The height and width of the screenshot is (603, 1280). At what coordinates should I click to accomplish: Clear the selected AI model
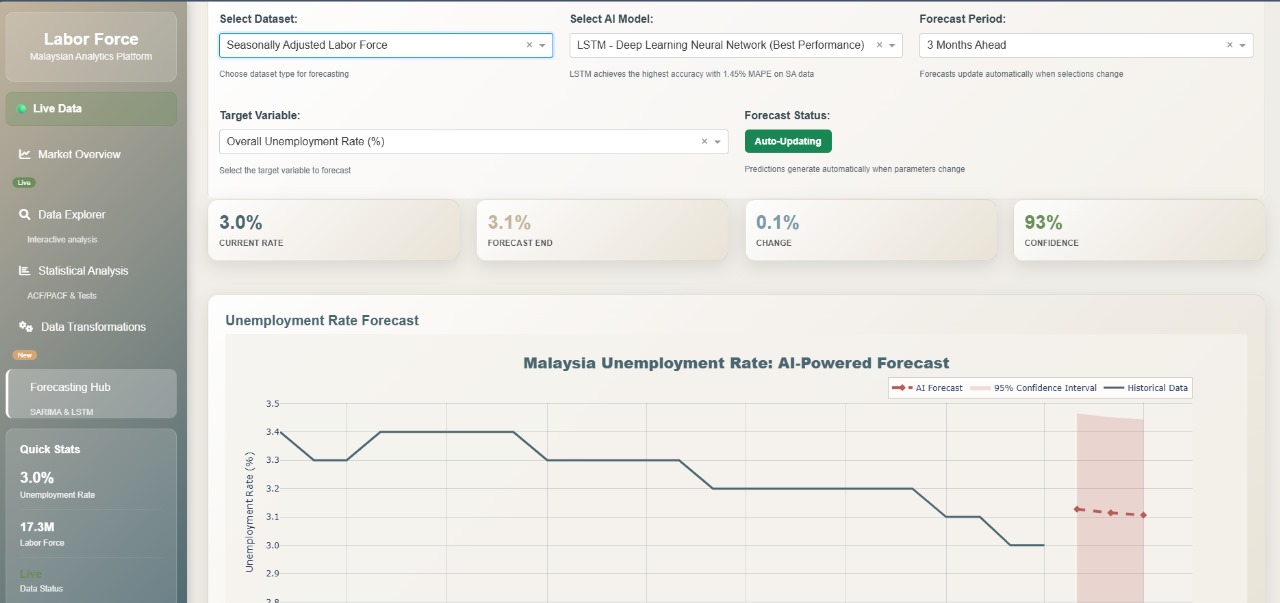pyautogui.click(x=879, y=45)
